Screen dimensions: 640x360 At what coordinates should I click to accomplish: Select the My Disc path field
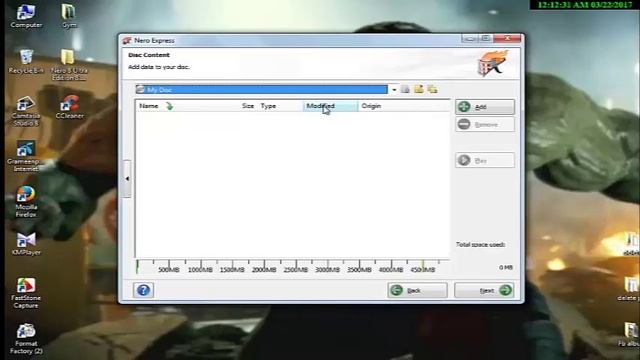point(262,89)
